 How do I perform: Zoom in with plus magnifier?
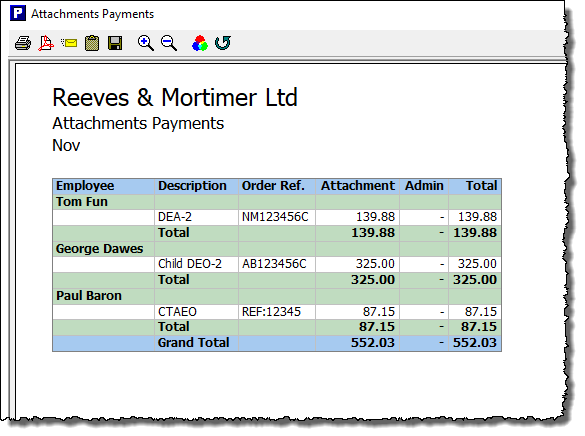click(146, 43)
